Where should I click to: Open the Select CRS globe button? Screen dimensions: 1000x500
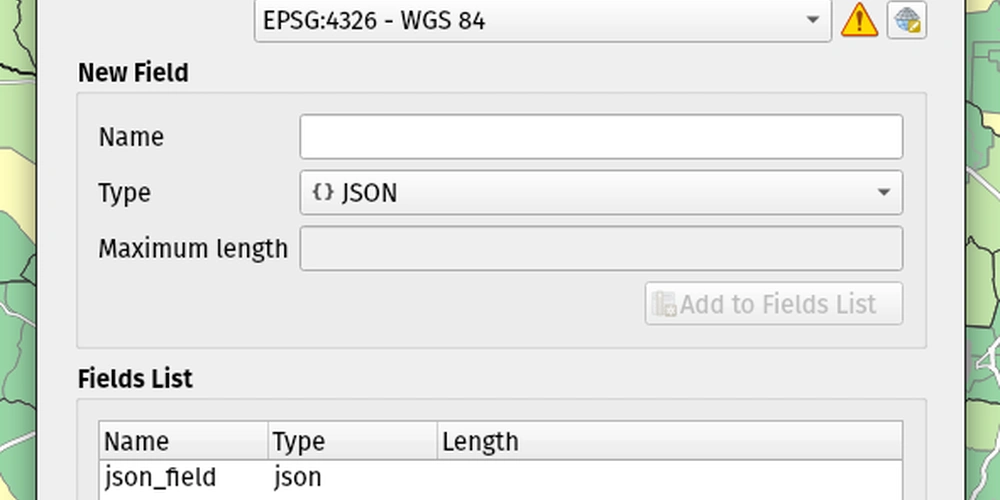(x=907, y=20)
